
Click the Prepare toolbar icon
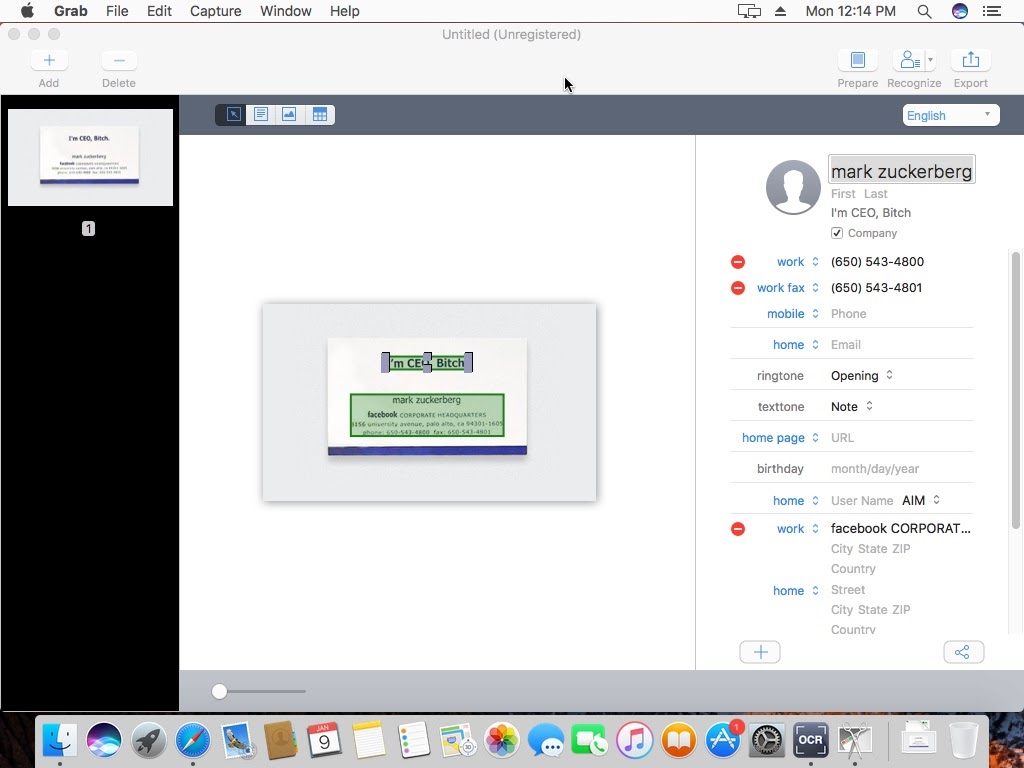(x=857, y=61)
